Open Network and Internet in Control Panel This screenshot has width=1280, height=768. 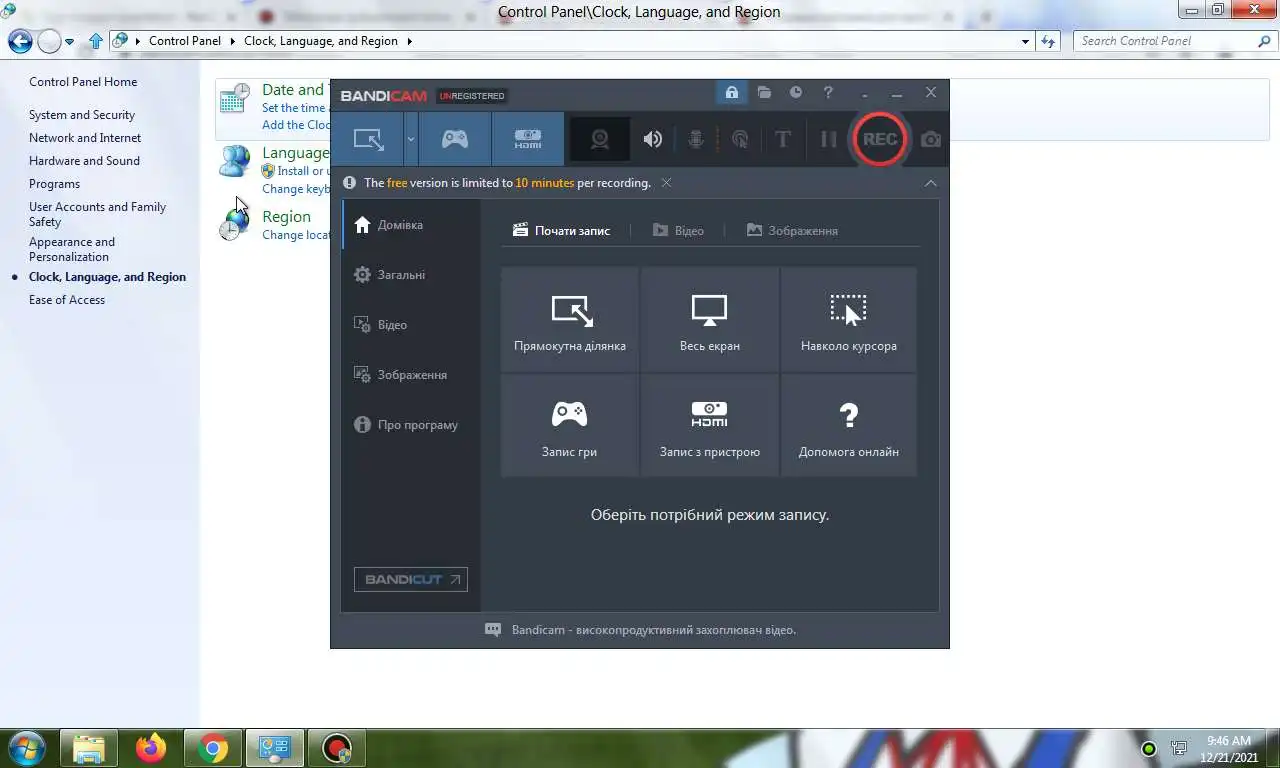coord(85,138)
